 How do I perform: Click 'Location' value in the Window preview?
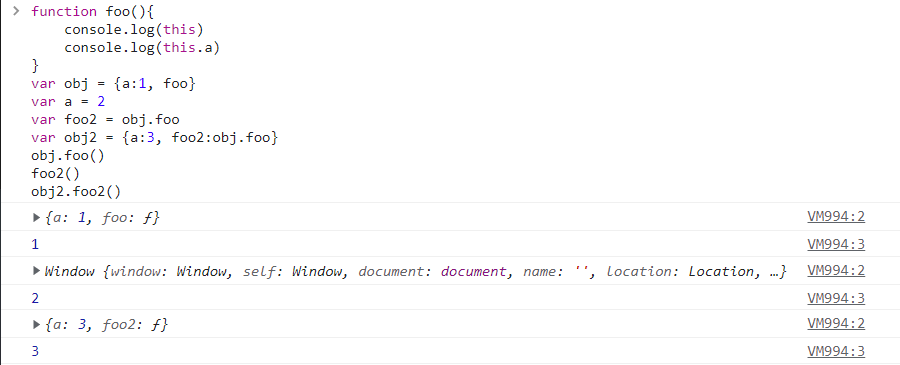[721, 271]
